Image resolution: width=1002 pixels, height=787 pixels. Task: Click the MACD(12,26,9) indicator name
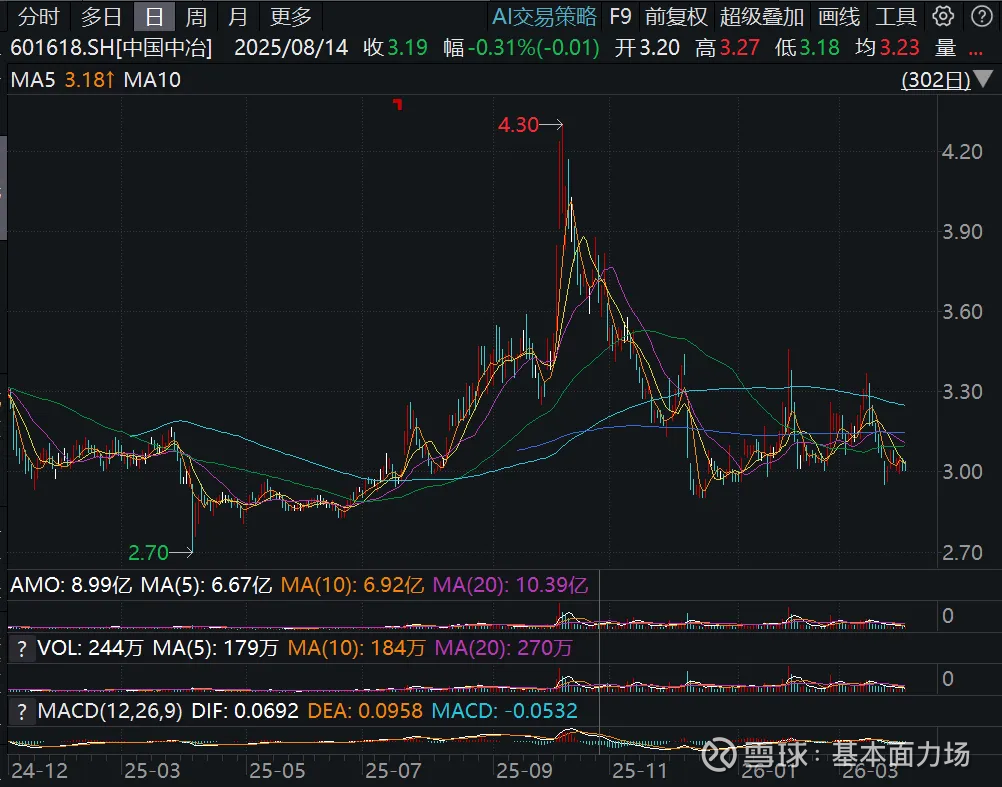pyautogui.click(x=110, y=711)
